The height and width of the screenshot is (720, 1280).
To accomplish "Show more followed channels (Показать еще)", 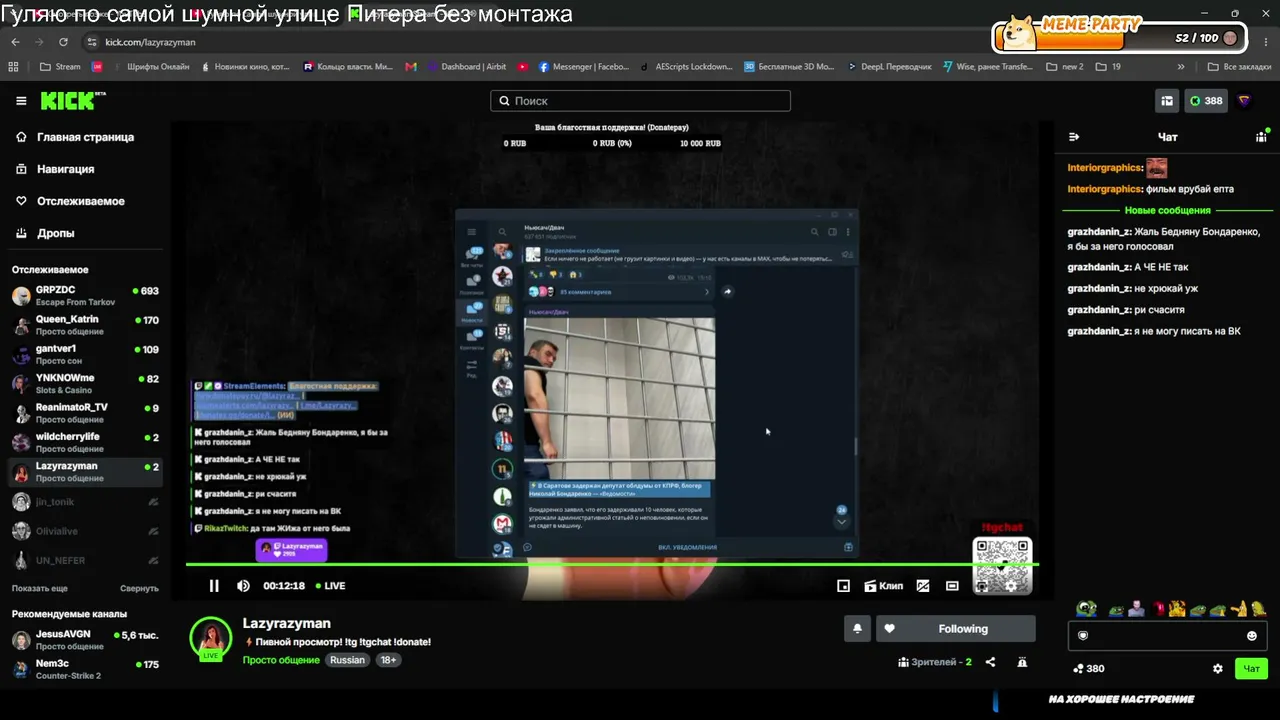I will 40,589.
